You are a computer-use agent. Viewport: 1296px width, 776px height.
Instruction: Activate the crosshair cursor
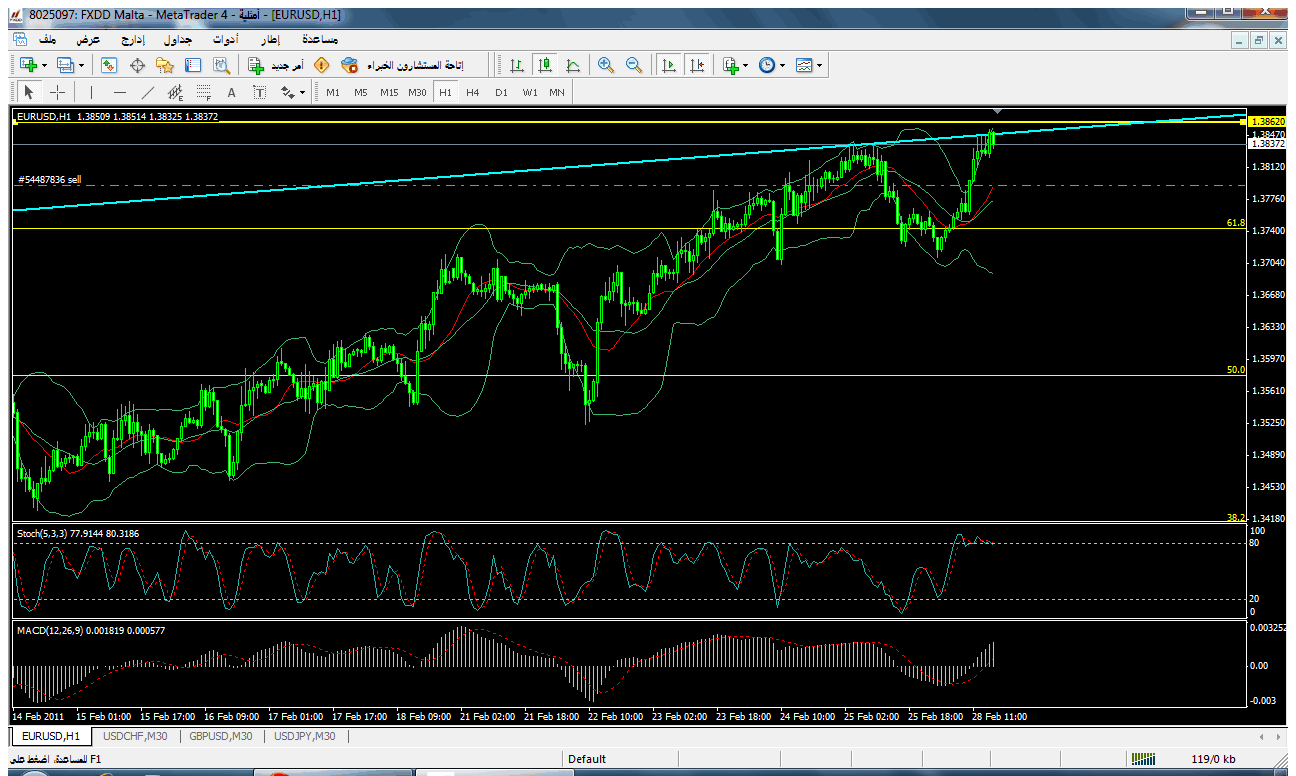click(57, 92)
